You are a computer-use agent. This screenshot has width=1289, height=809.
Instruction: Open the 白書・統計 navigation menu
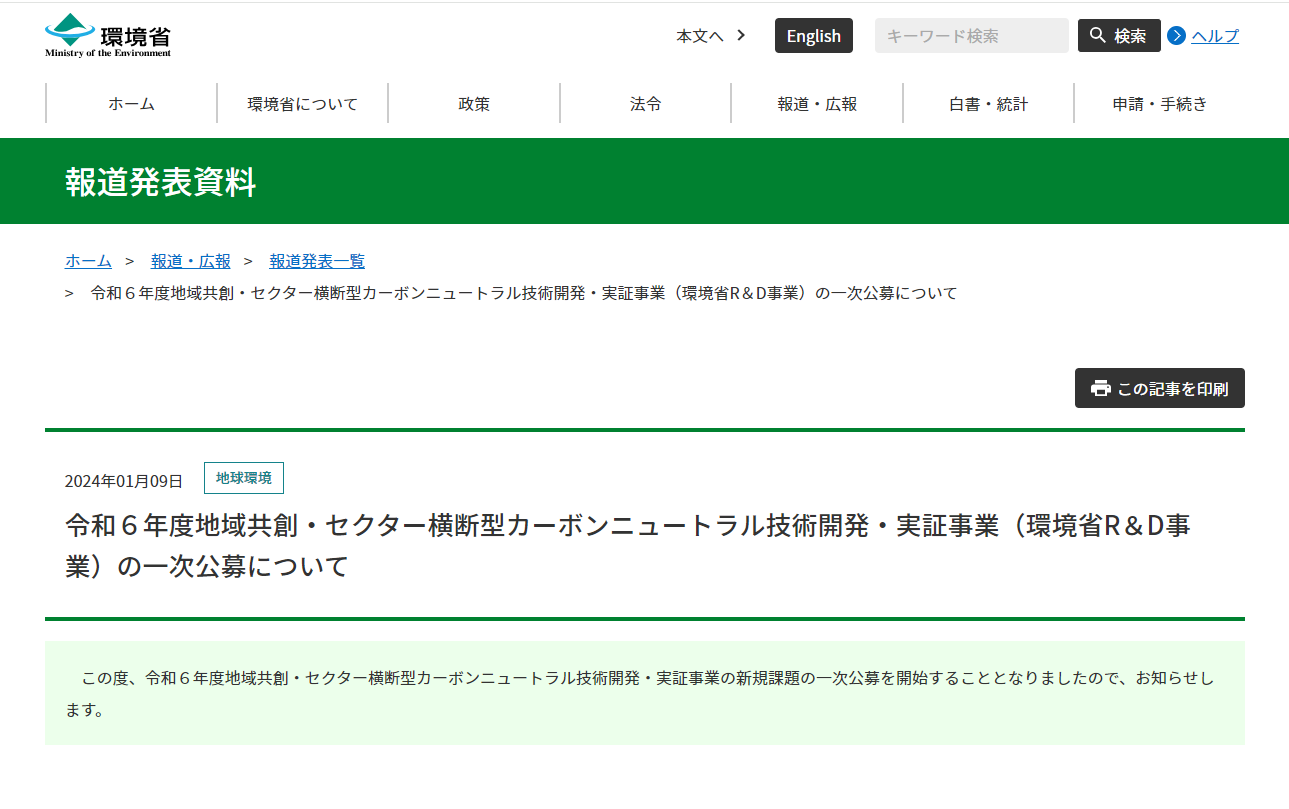988,103
